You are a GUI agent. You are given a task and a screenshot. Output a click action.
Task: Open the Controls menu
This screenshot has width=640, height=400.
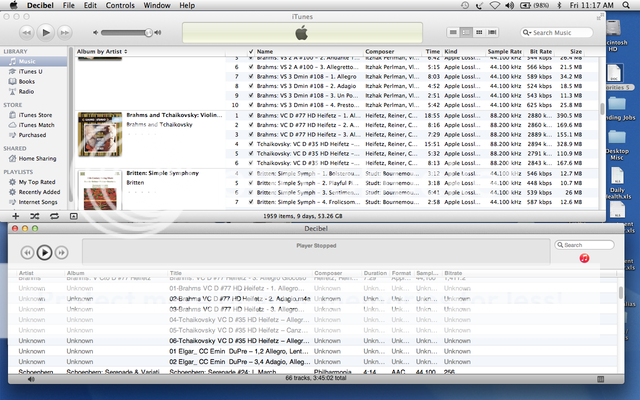120,5
